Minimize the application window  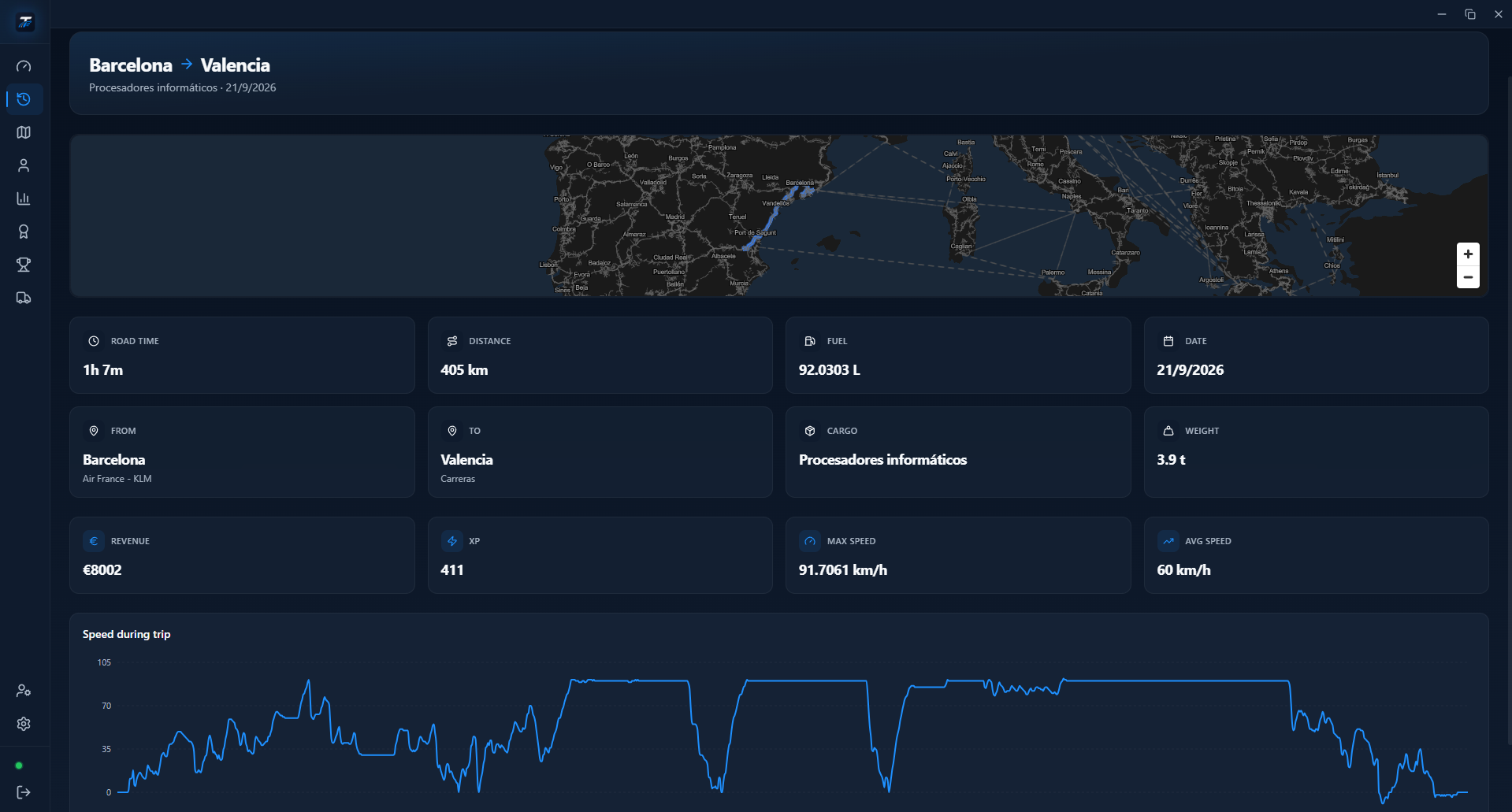1442,14
